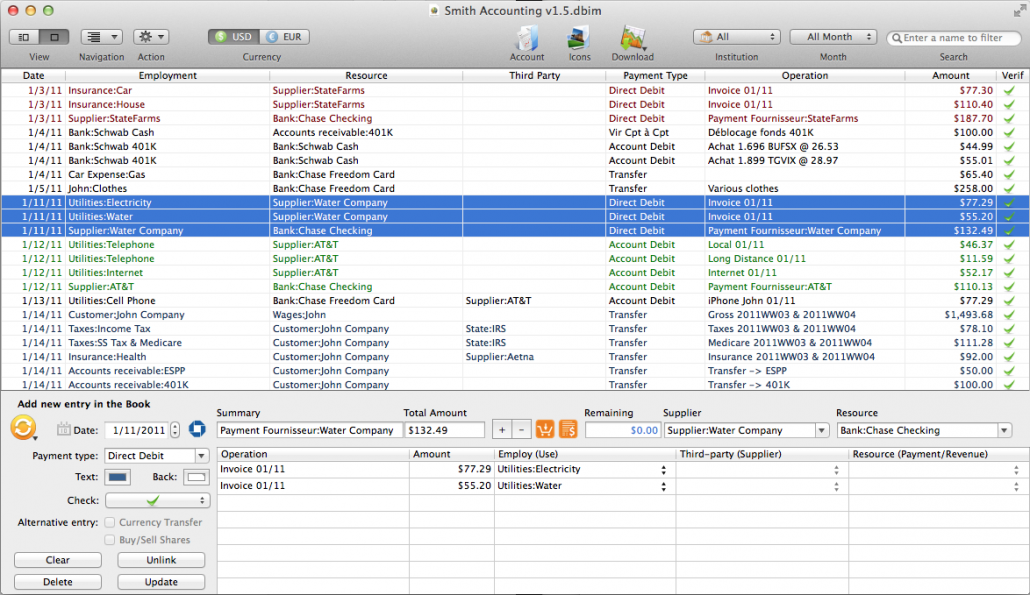Click Verif checkmark on iPhone John 01/11 row
The height and width of the screenshot is (595, 1030).
[1009, 301]
